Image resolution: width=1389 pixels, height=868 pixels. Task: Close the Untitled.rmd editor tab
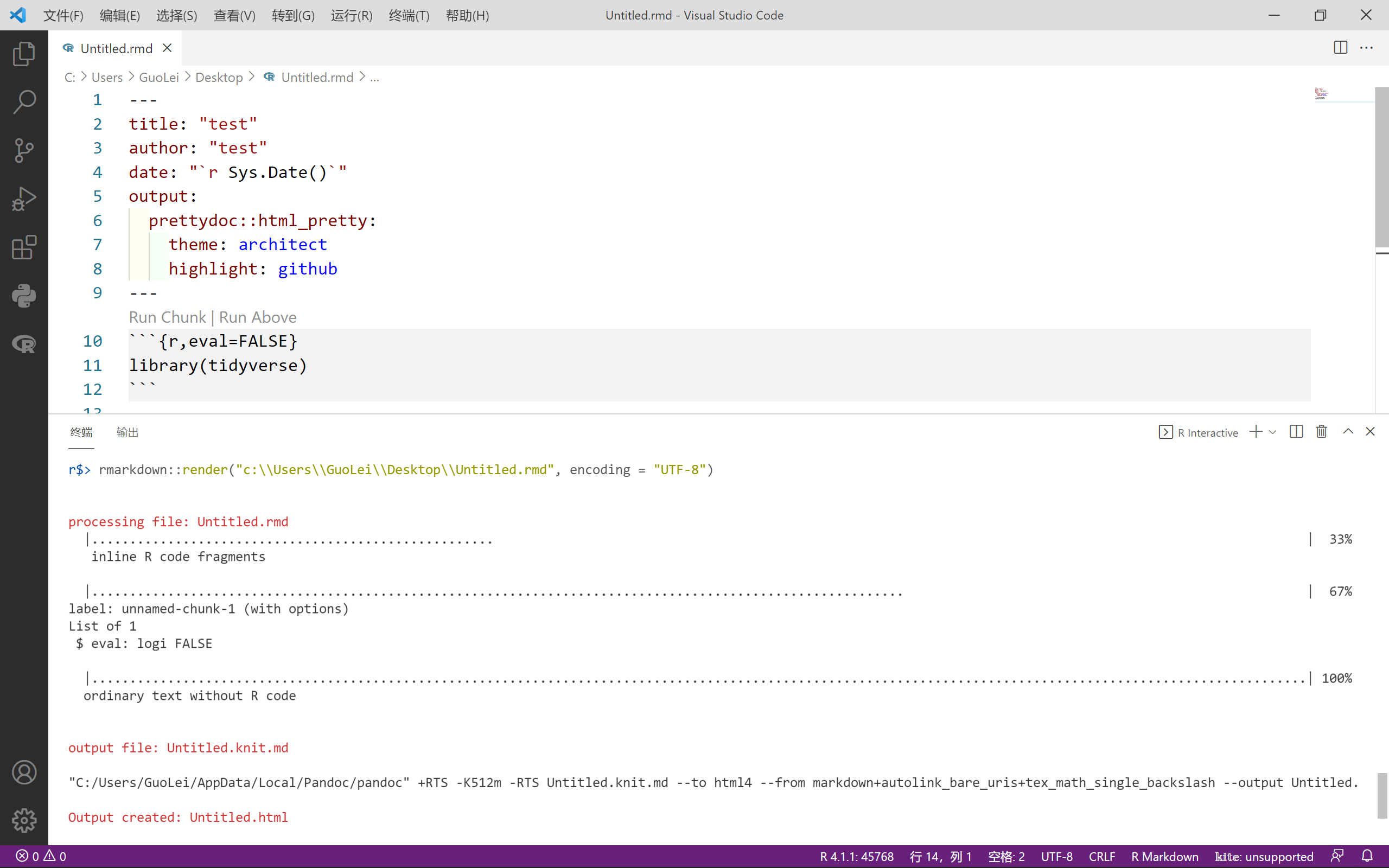click(167, 48)
